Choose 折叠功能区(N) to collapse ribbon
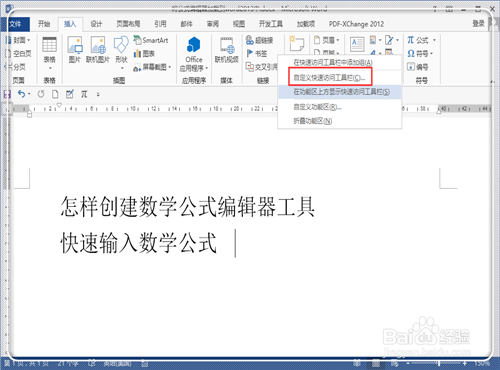 click(340, 121)
